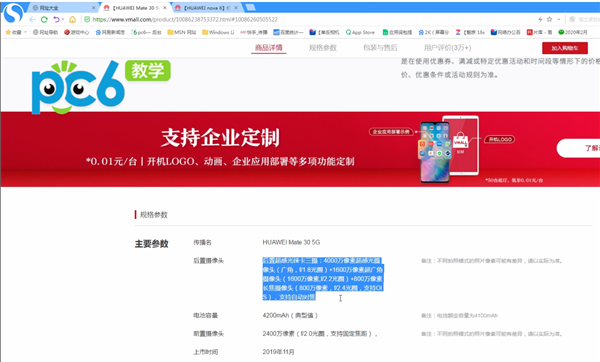
Task: Click the battery 4100mAh remark note
Action: click(459, 316)
